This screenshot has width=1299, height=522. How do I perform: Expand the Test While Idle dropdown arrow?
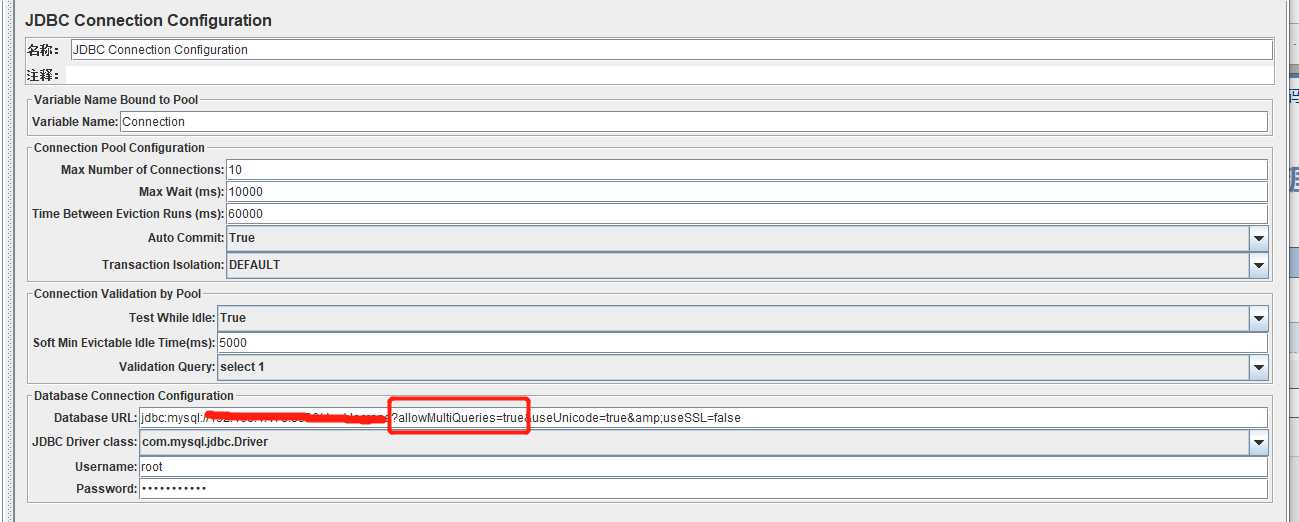[1258, 318]
